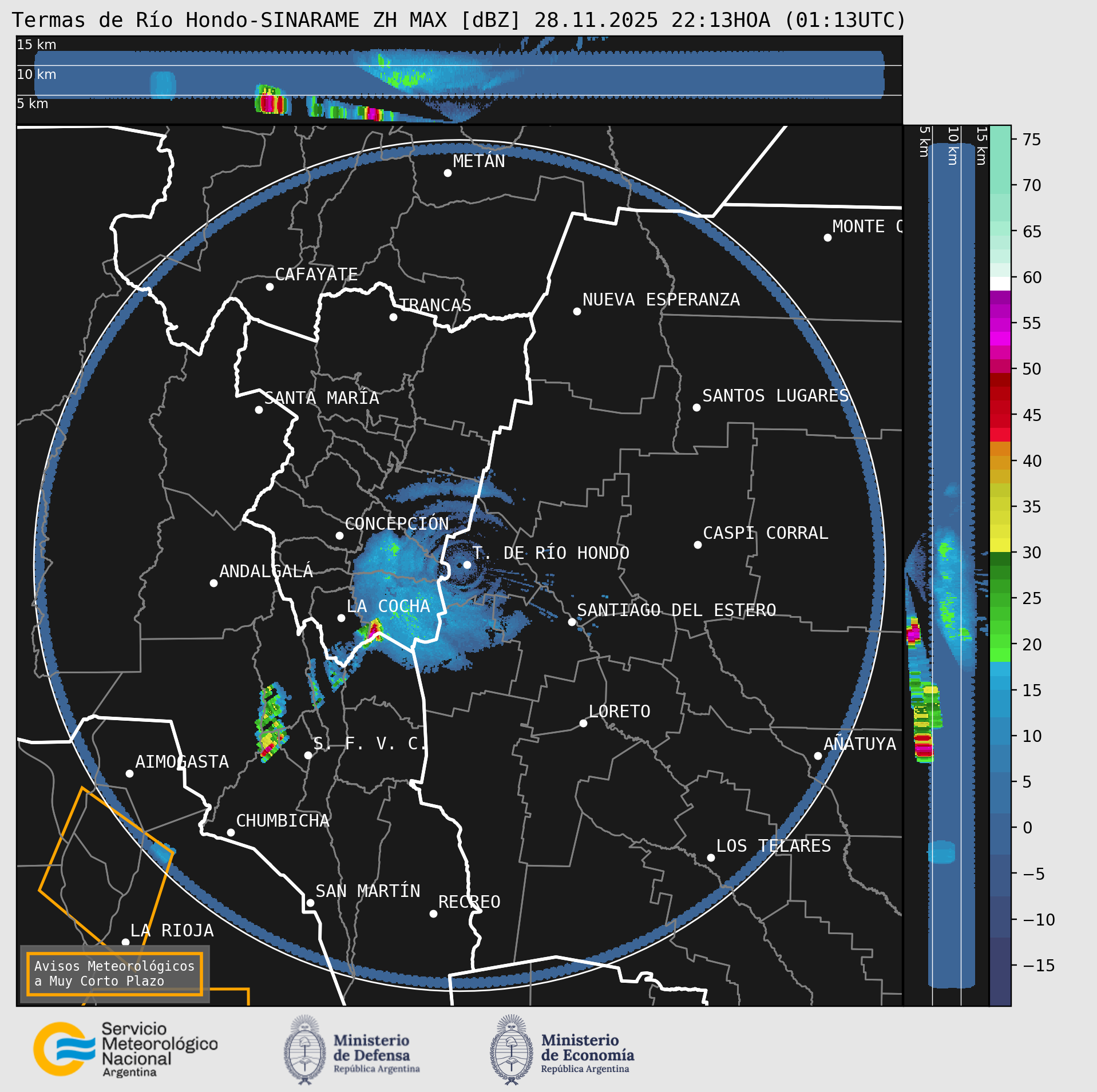Select the SAN MARTÍN label

click(367, 891)
